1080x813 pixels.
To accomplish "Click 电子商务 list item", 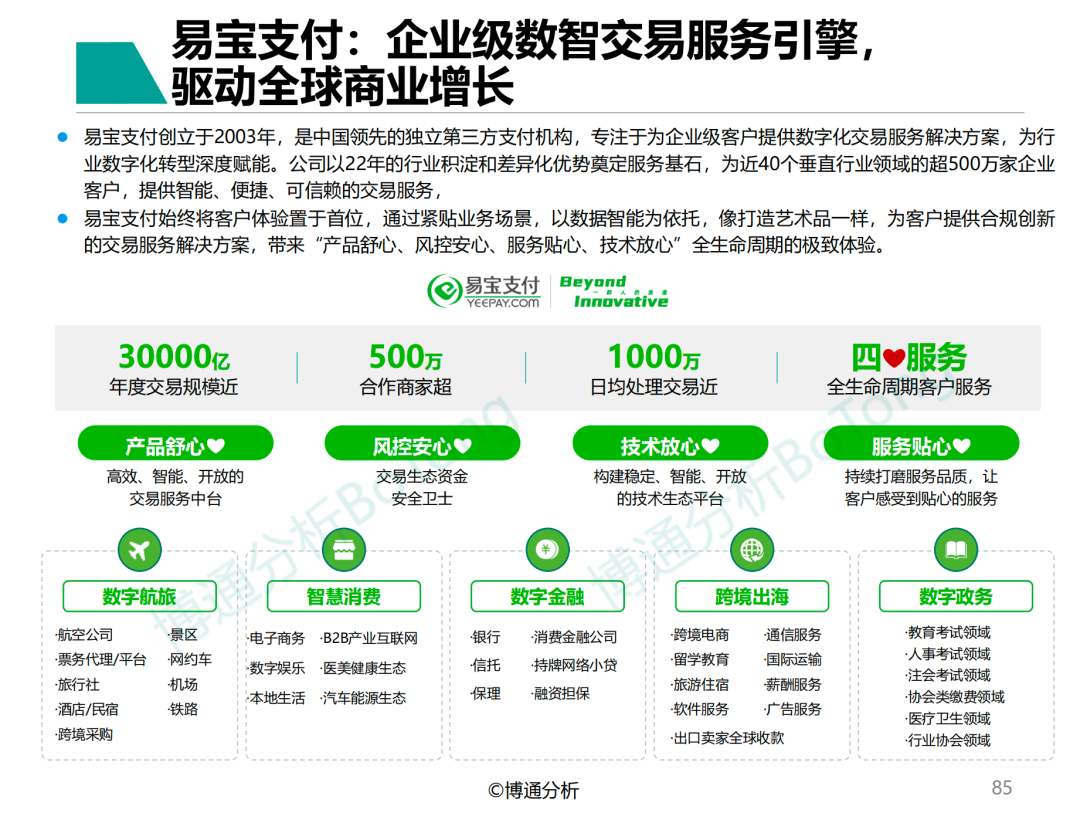I will 277,638.
